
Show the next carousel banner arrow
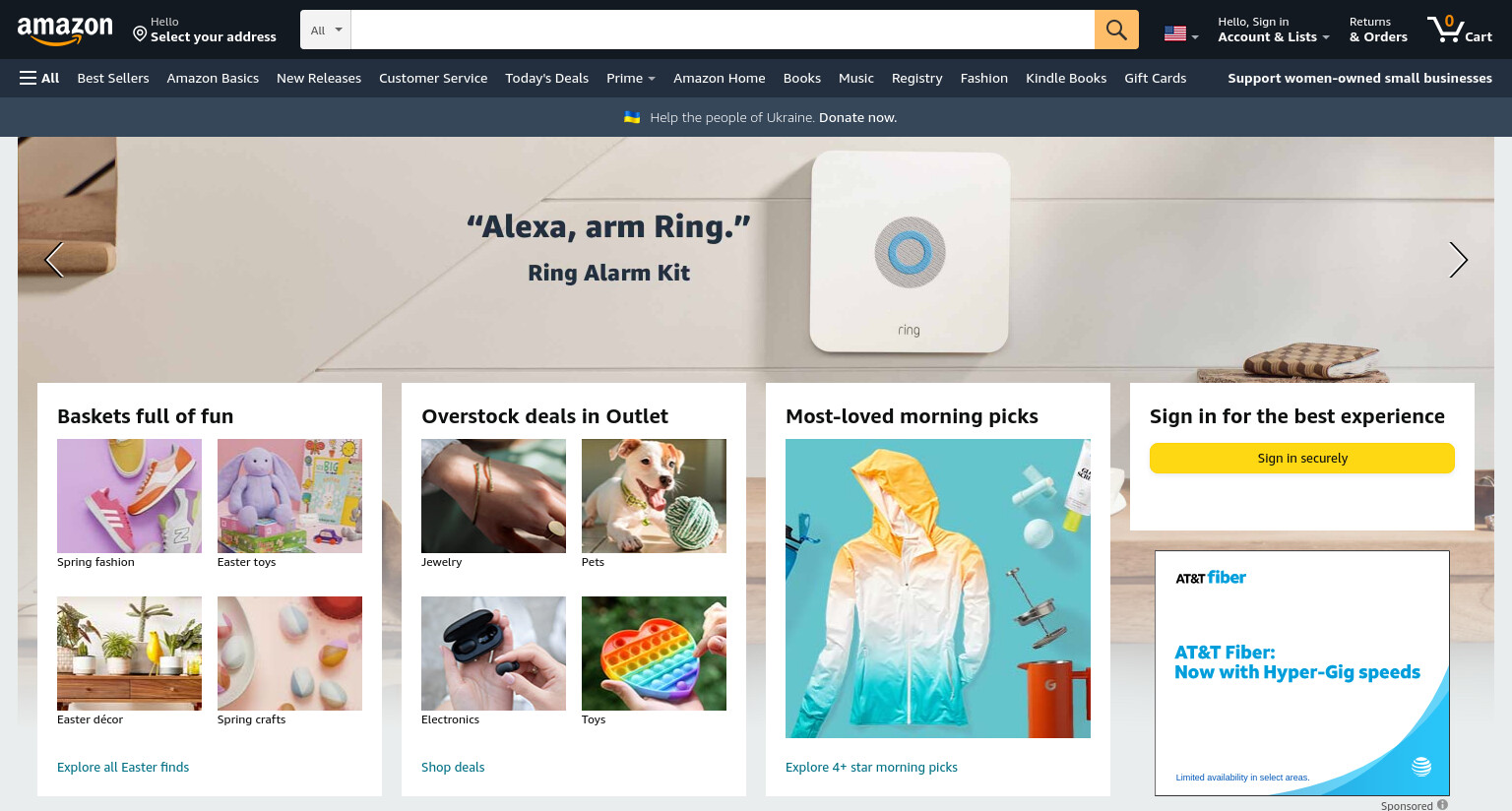point(1458,260)
